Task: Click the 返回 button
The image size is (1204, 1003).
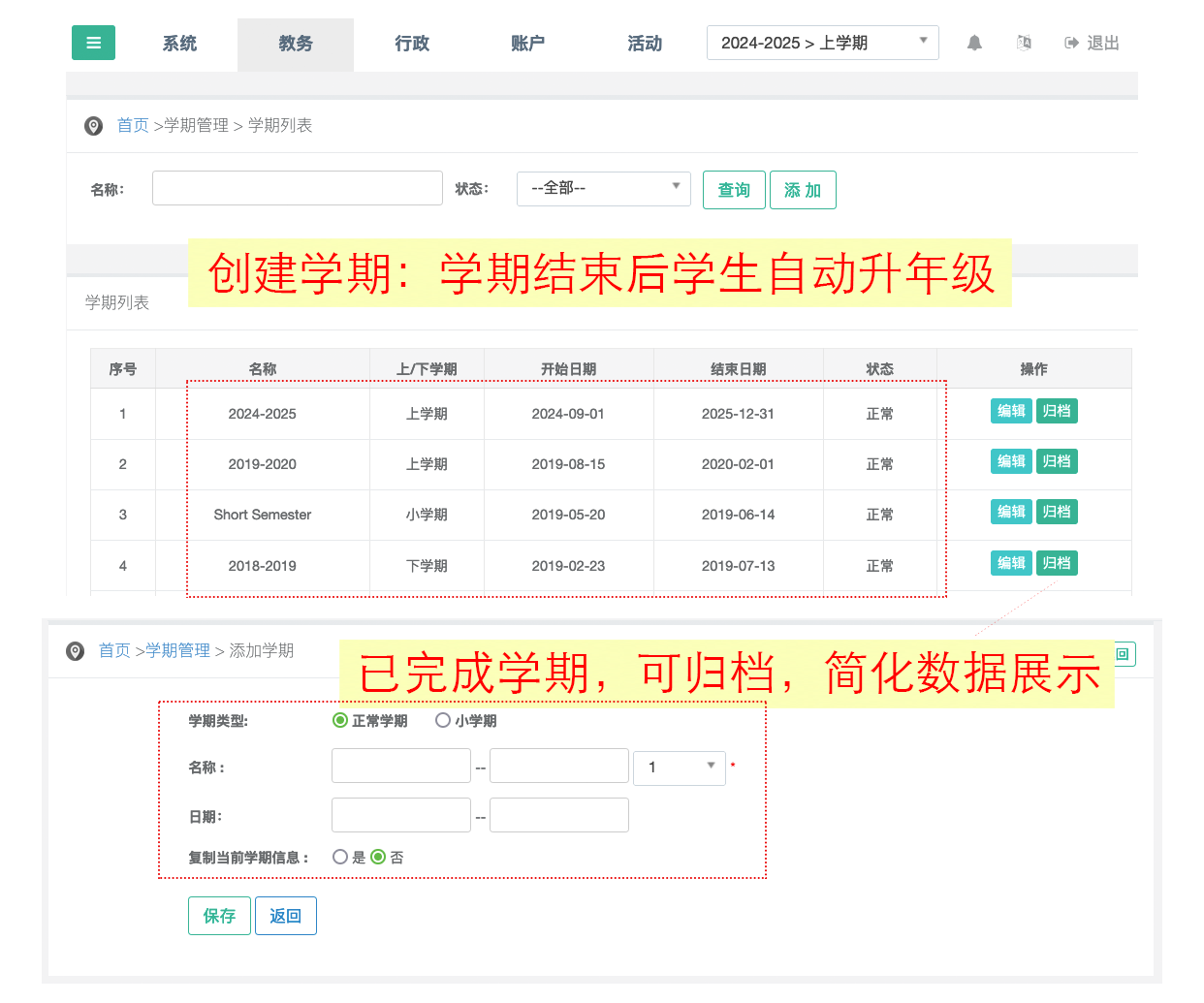Action: pos(286,916)
